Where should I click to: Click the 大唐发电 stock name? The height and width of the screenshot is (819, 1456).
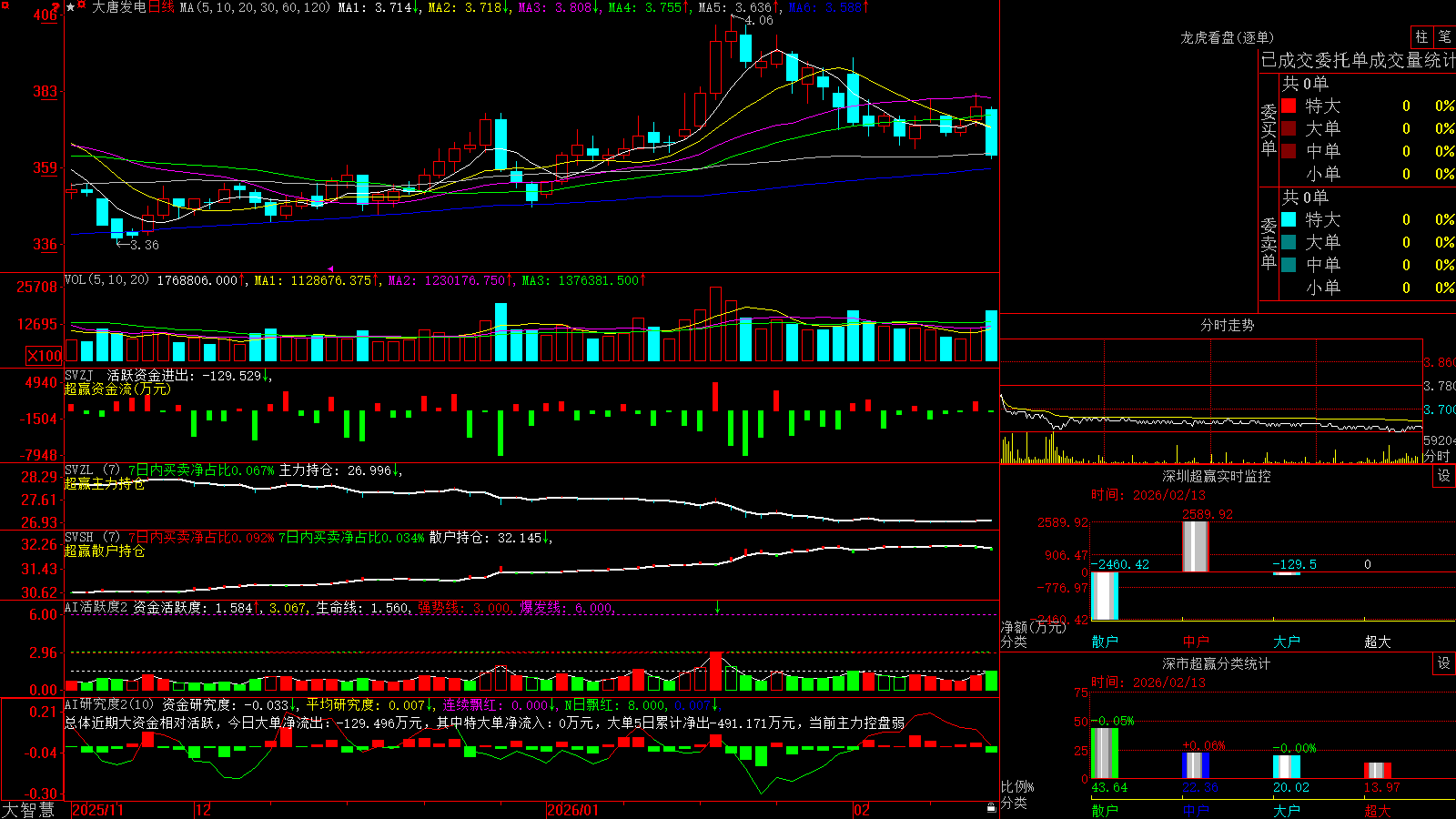(119, 7)
